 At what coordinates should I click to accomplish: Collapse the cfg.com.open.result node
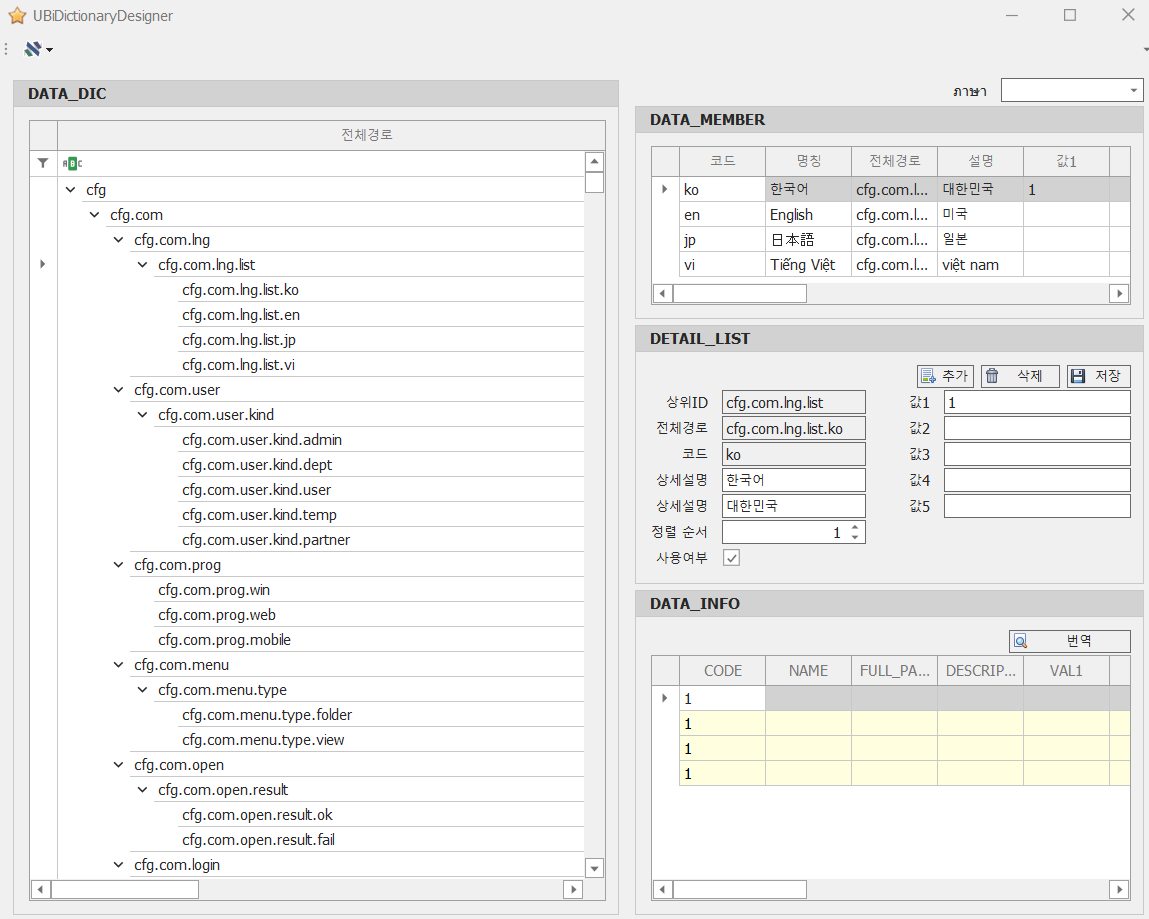point(143,789)
